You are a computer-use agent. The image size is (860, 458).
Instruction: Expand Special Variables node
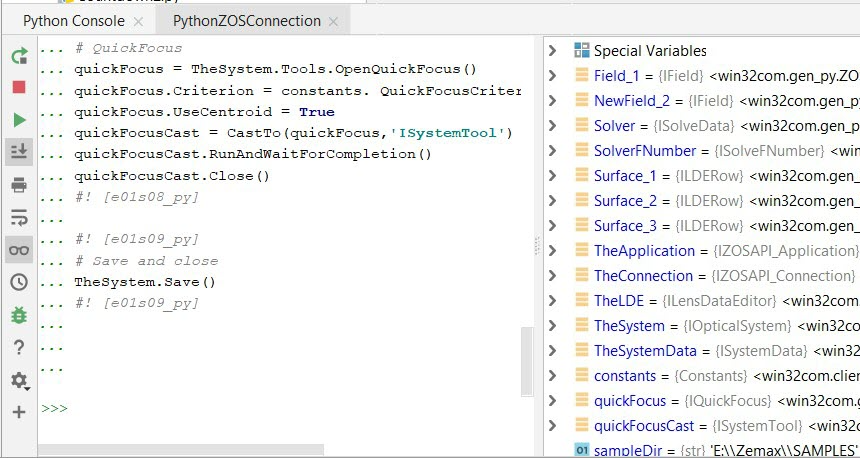tap(552, 50)
